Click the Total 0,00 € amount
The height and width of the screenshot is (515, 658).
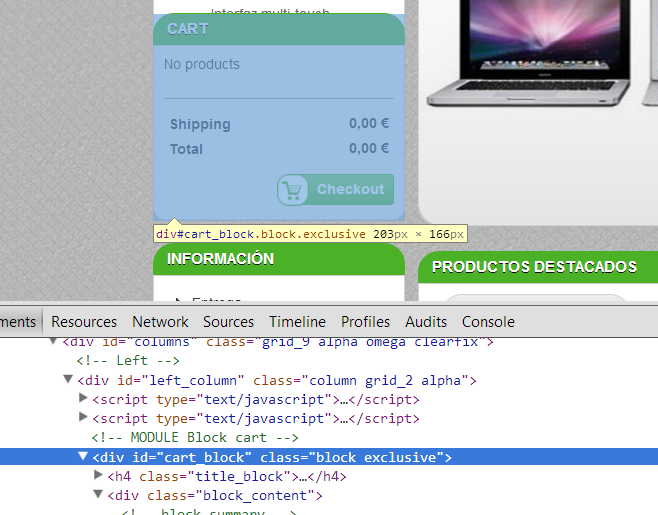(x=369, y=148)
